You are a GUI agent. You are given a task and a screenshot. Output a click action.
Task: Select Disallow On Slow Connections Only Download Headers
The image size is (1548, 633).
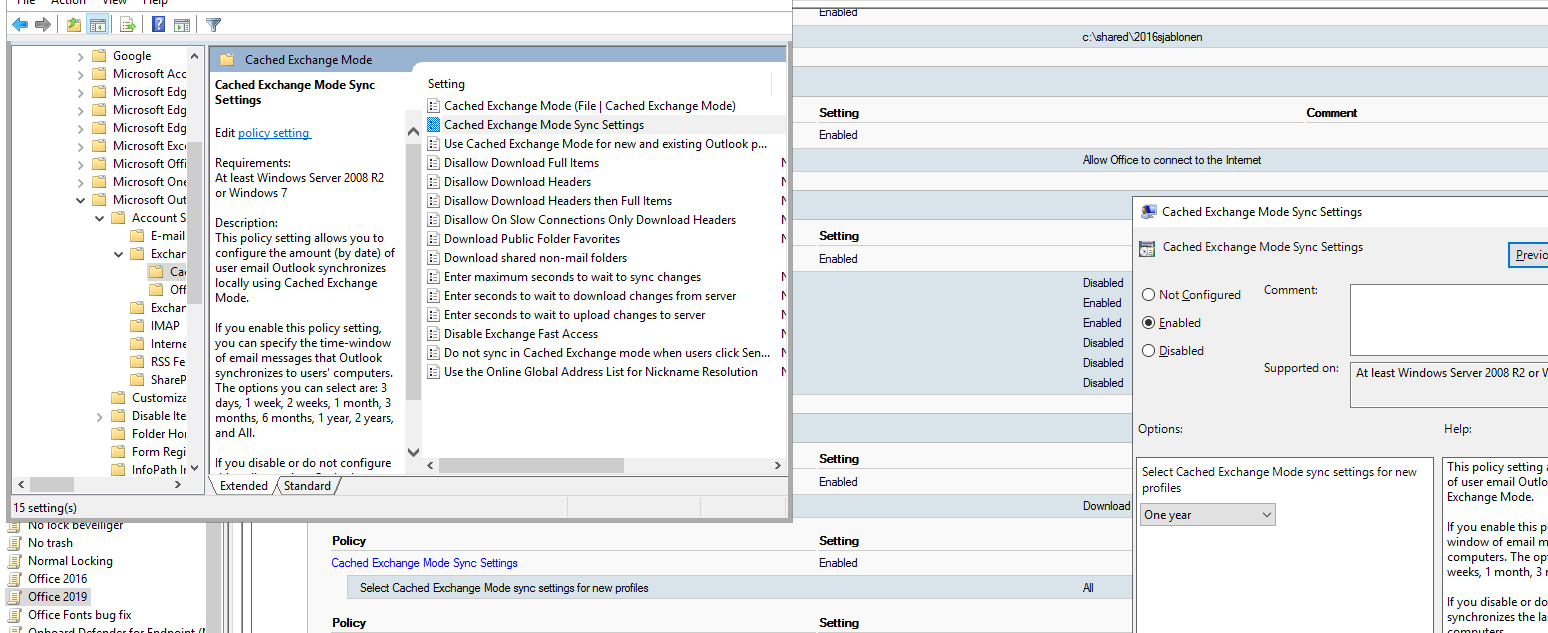click(590, 220)
